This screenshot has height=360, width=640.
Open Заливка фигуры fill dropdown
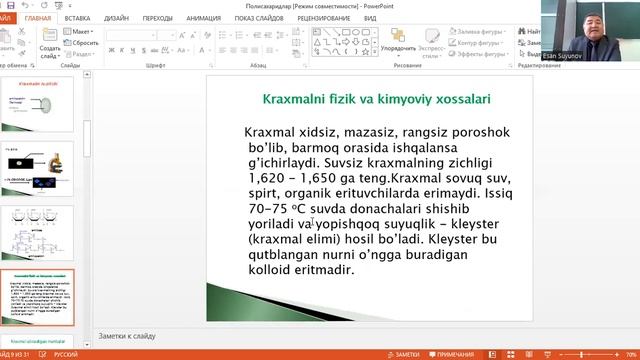477,31
